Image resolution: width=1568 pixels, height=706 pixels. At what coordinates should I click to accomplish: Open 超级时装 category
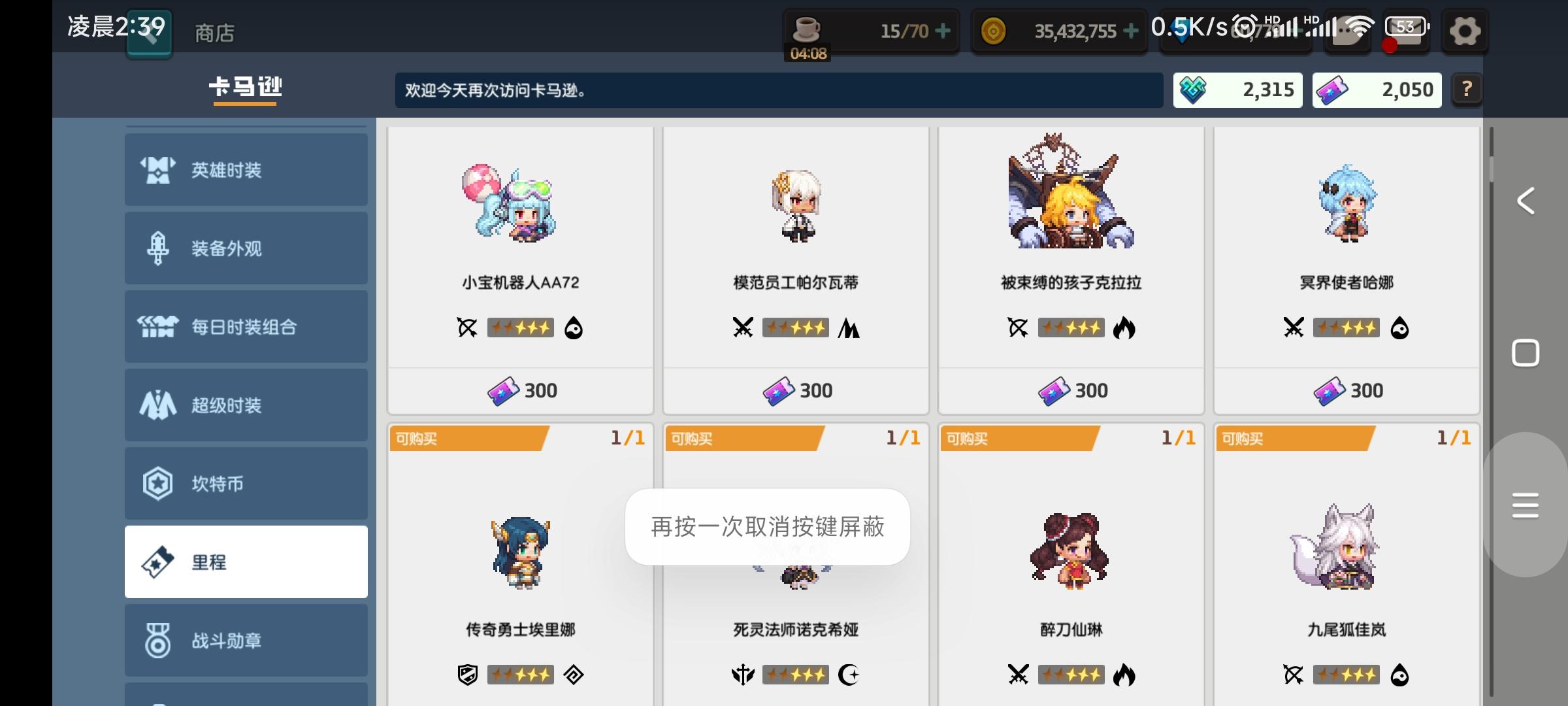pos(246,405)
